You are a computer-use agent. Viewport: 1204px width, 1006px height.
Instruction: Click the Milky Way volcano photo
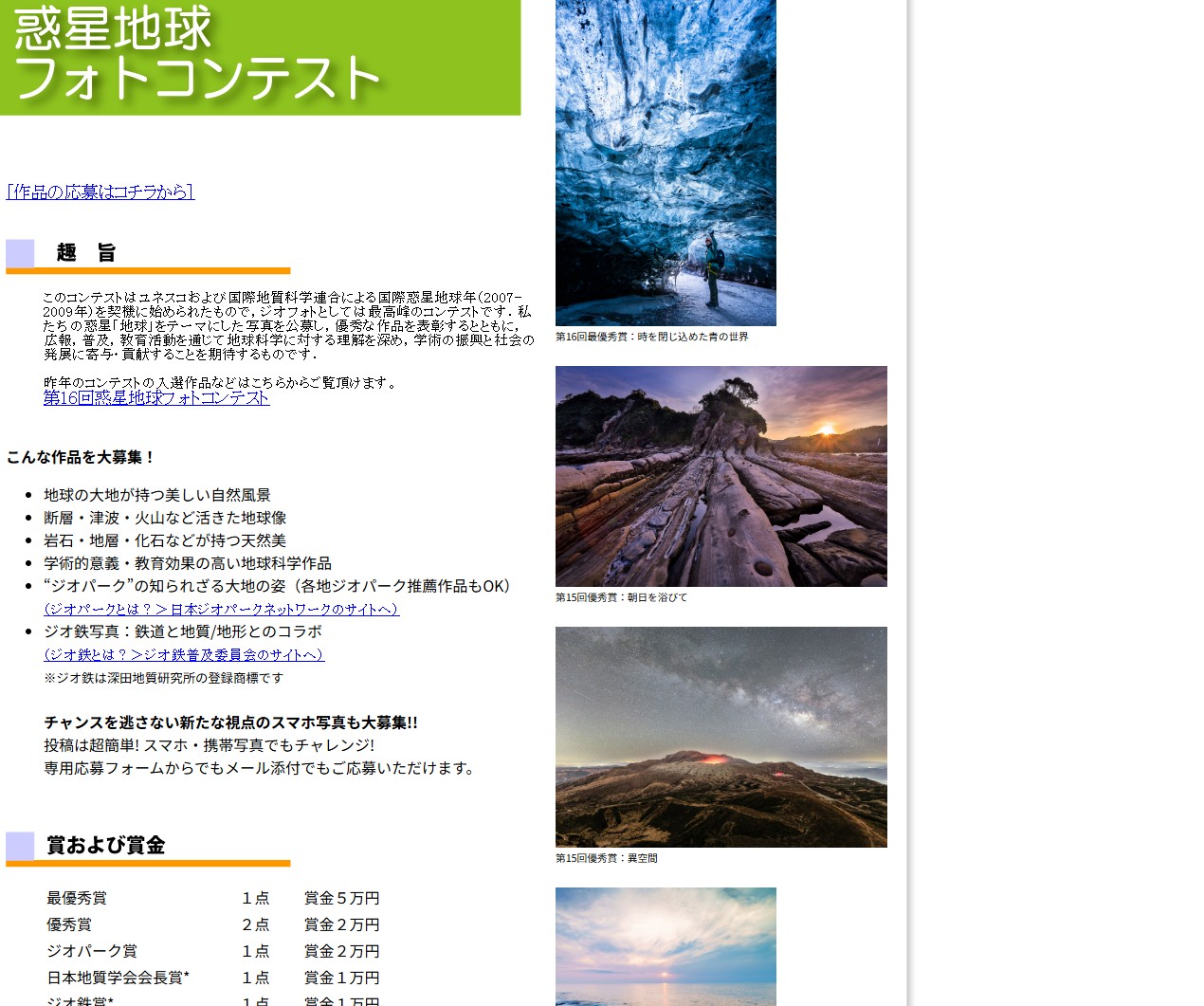tap(721, 737)
